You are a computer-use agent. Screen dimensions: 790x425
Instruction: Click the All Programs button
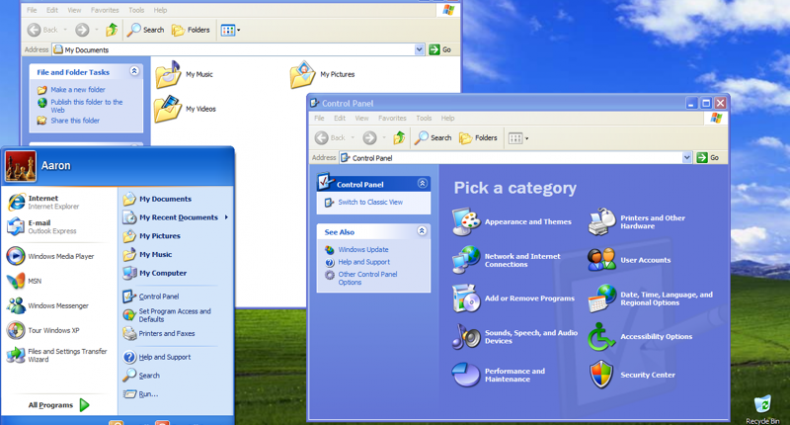pos(58,405)
